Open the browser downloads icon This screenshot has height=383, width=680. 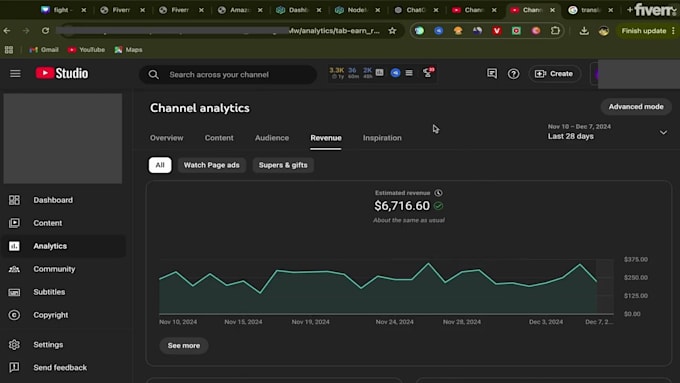click(x=584, y=31)
